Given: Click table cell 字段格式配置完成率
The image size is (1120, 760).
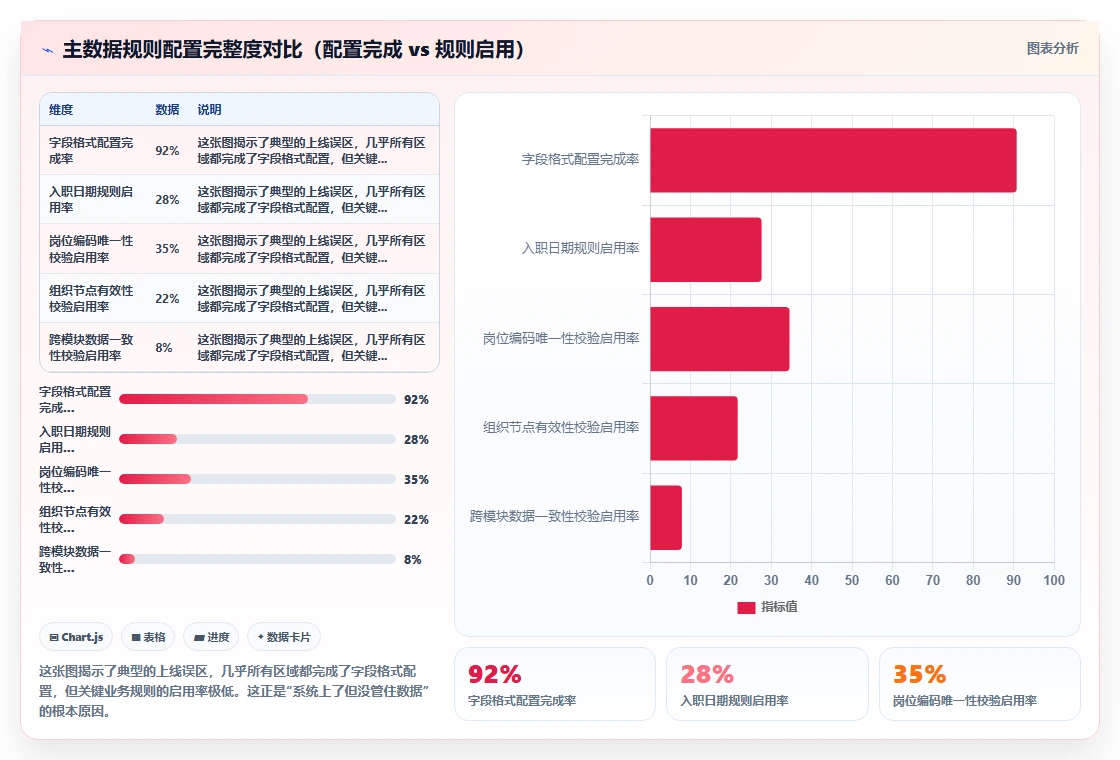Looking at the screenshot, I should (91, 151).
